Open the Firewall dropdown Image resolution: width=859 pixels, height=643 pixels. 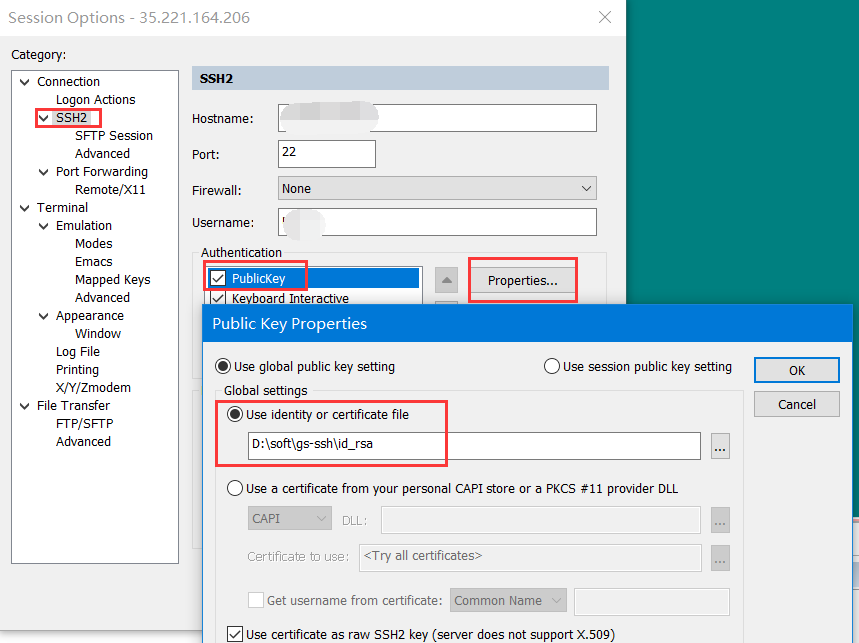point(437,188)
